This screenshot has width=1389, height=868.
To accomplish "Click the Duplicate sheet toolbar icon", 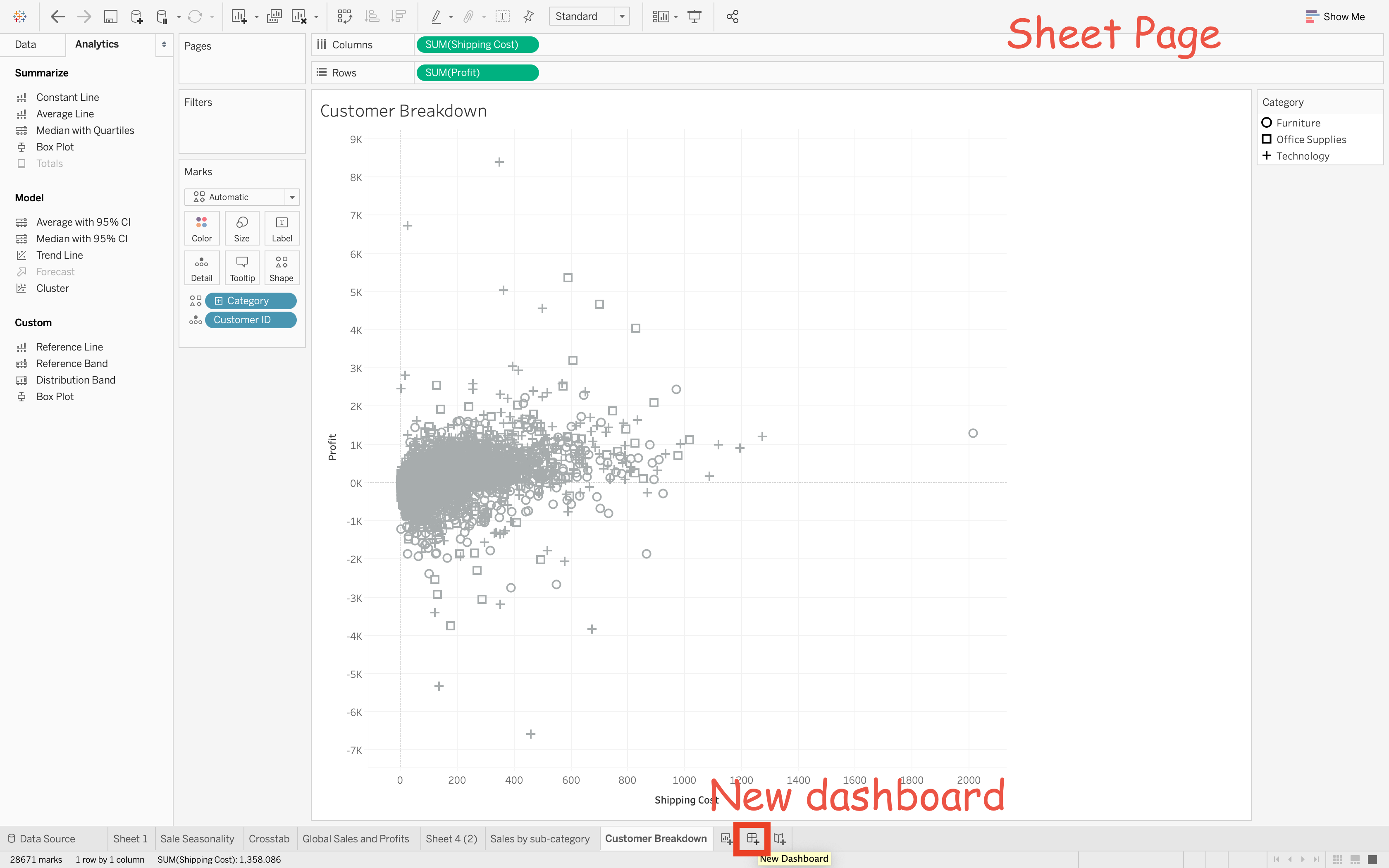I will (x=274, y=17).
